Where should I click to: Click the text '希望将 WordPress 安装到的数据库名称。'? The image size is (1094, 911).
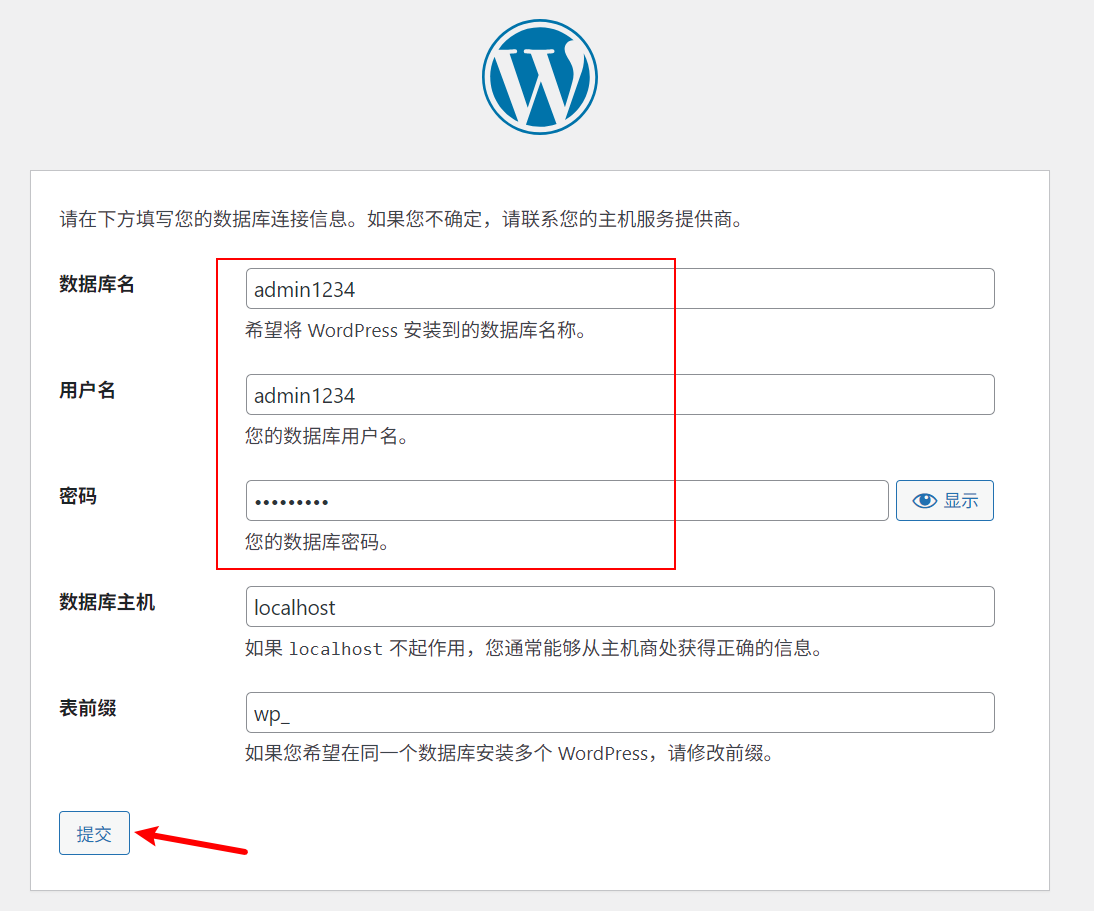click(x=417, y=331)
